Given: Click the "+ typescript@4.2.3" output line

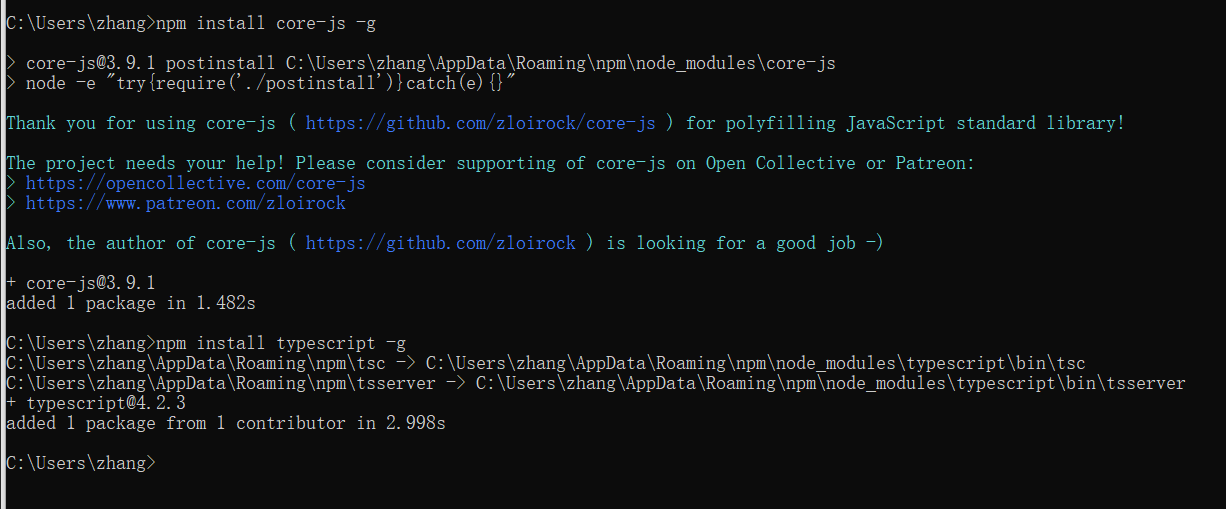Looking at the screenshot, I should click(96, 403).
